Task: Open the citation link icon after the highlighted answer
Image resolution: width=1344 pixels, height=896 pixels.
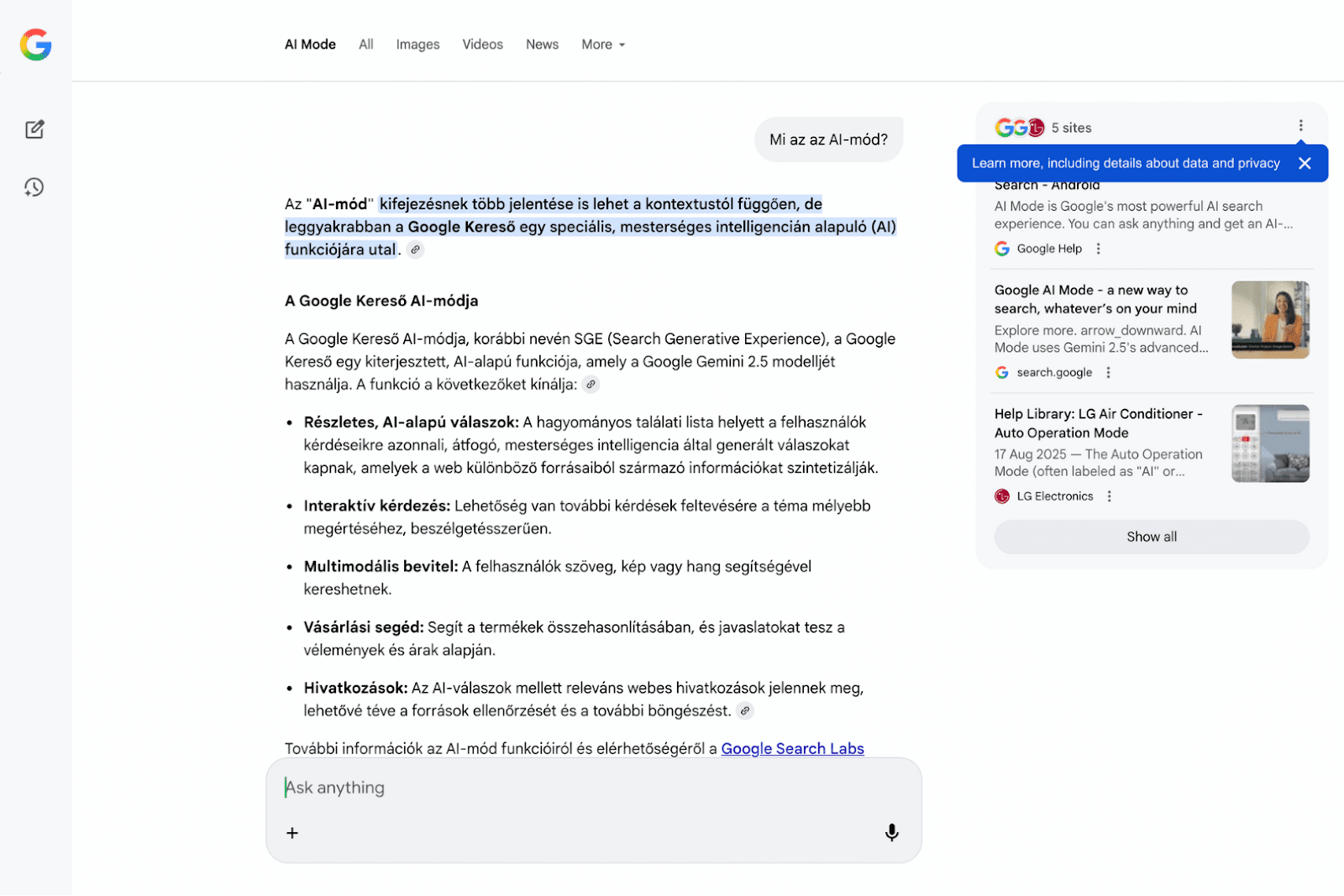Action: click(x=415, y=249)
